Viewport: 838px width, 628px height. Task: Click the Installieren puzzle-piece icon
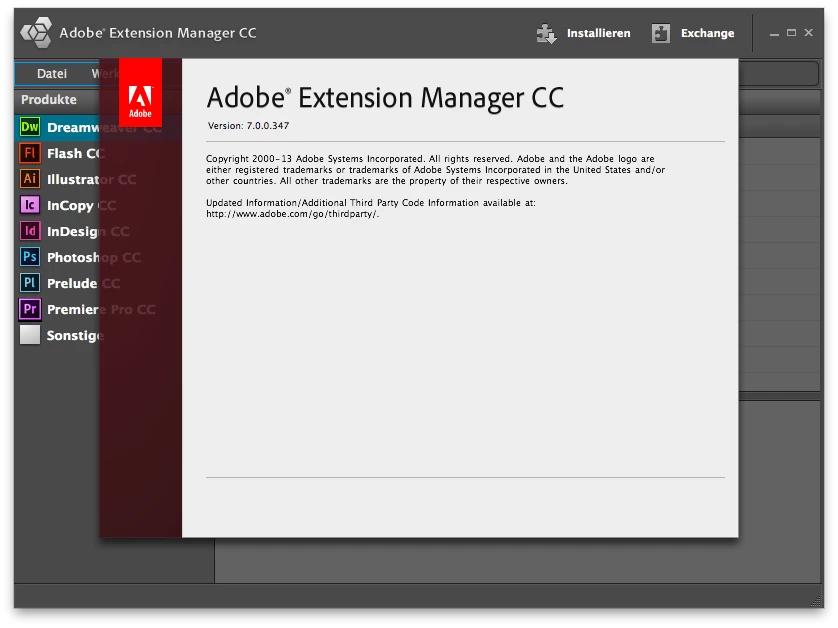pyautogui.click(x=546, y=34)
